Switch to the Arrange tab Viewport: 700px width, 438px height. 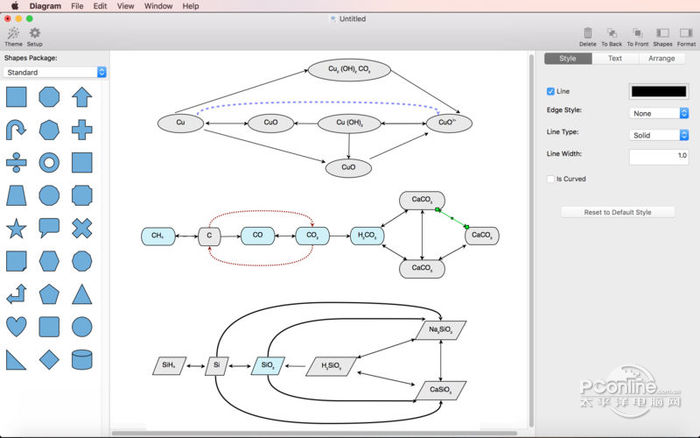[x=661, y=58]
